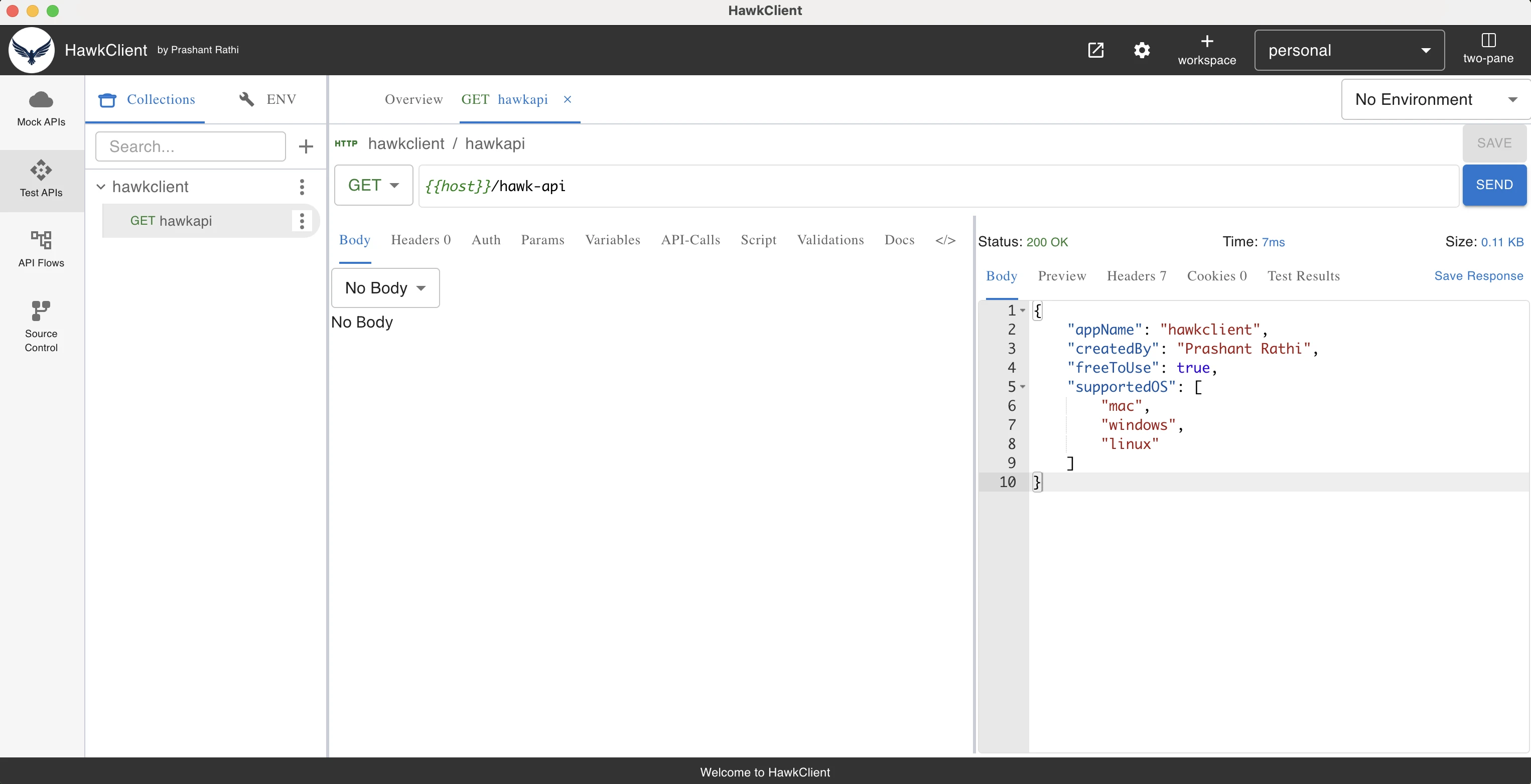Click the SEND button
The width and height of the screenshot is (1531, 784).
pyautogui.click(x=1494, y=185)
